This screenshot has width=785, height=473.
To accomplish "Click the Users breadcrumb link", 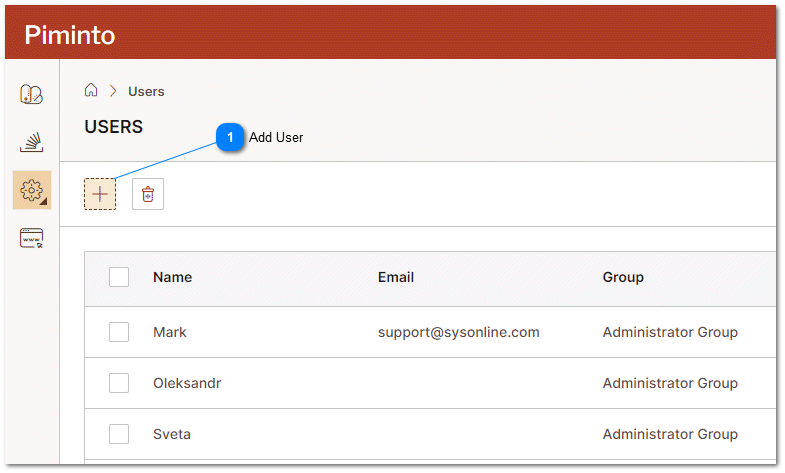I will tap(146, 92).
